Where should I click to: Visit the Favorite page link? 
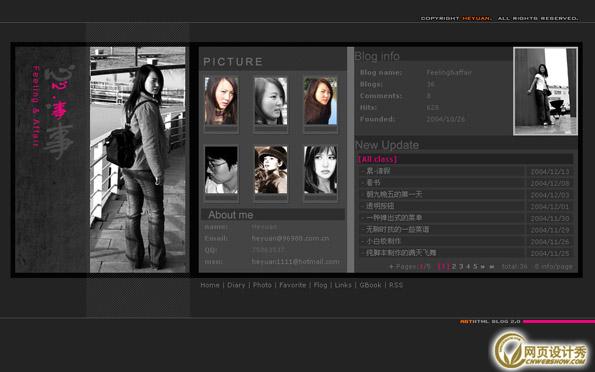pyautogui.click(x=293, y=285)
